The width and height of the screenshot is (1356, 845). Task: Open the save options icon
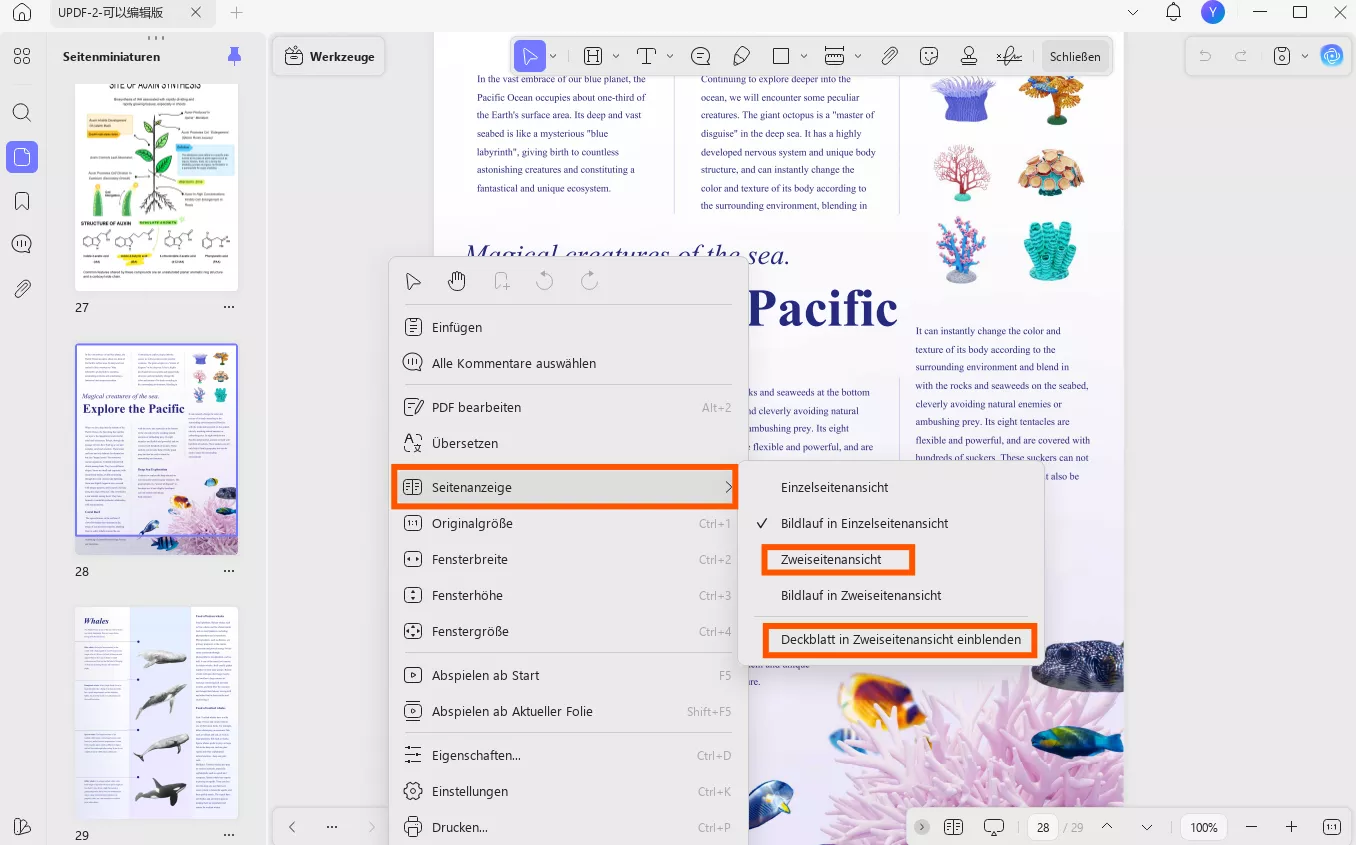pos(1282,56)
